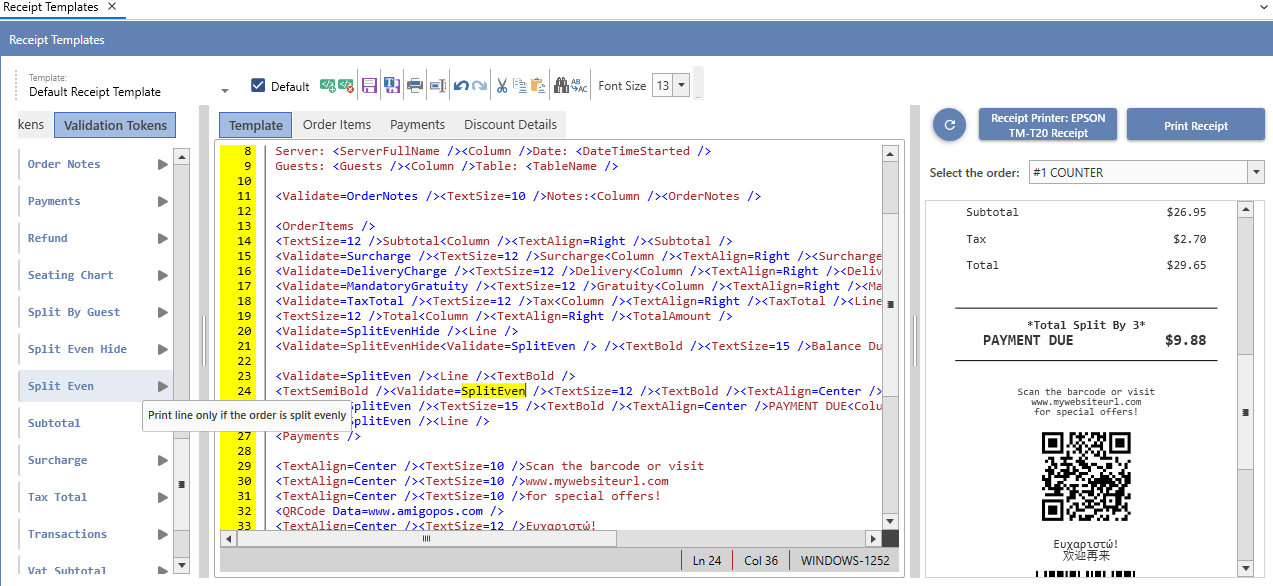Cut the selected text with the scissors icon
Viewport: 1273px width, 586px height.
click(503, 86)
